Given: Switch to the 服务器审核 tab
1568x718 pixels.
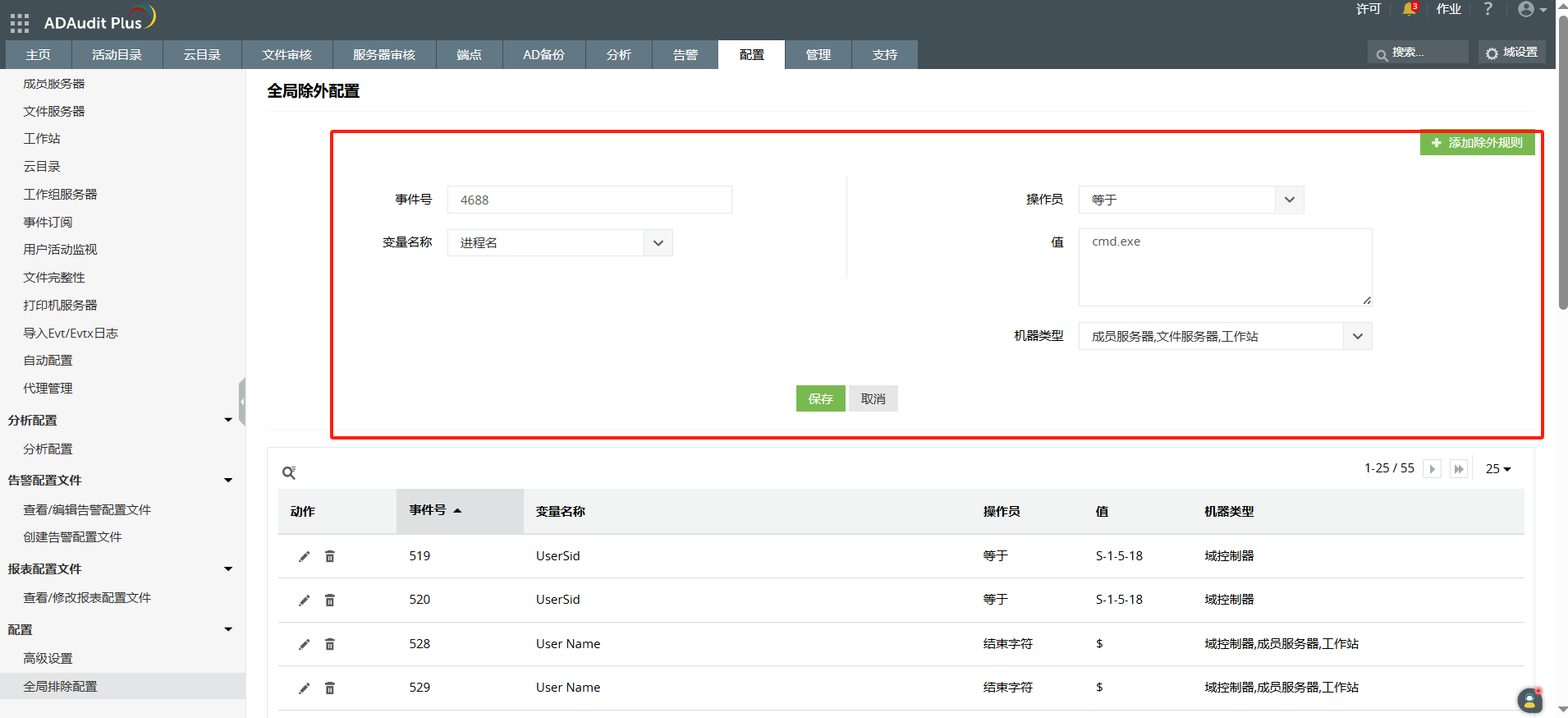Looking at the screenshot, I should point(384,54).
